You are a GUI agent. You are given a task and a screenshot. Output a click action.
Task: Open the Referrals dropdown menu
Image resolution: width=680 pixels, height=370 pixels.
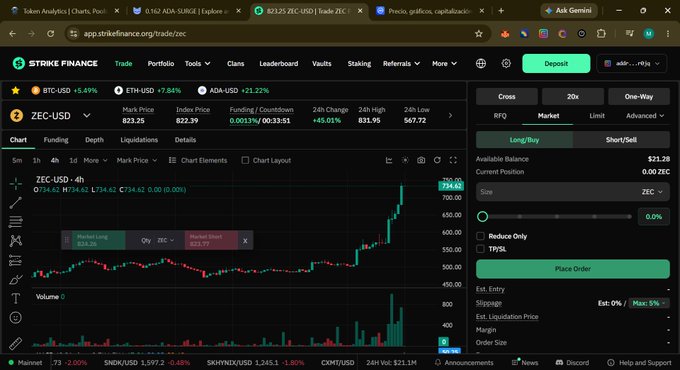(401, 63)
